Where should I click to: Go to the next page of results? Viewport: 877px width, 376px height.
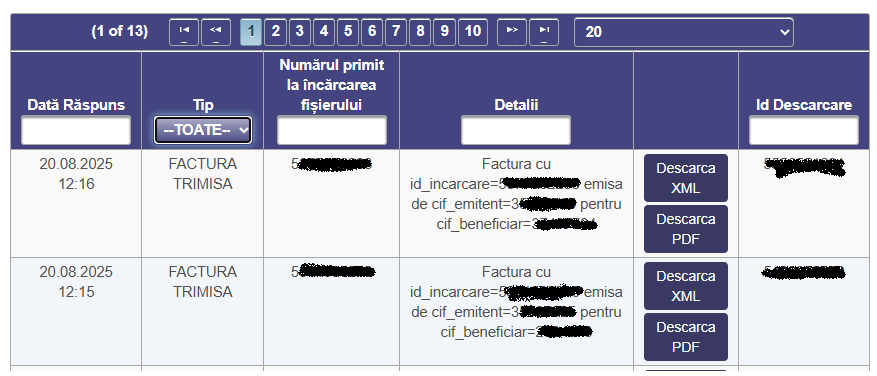(x=512, y=32)
